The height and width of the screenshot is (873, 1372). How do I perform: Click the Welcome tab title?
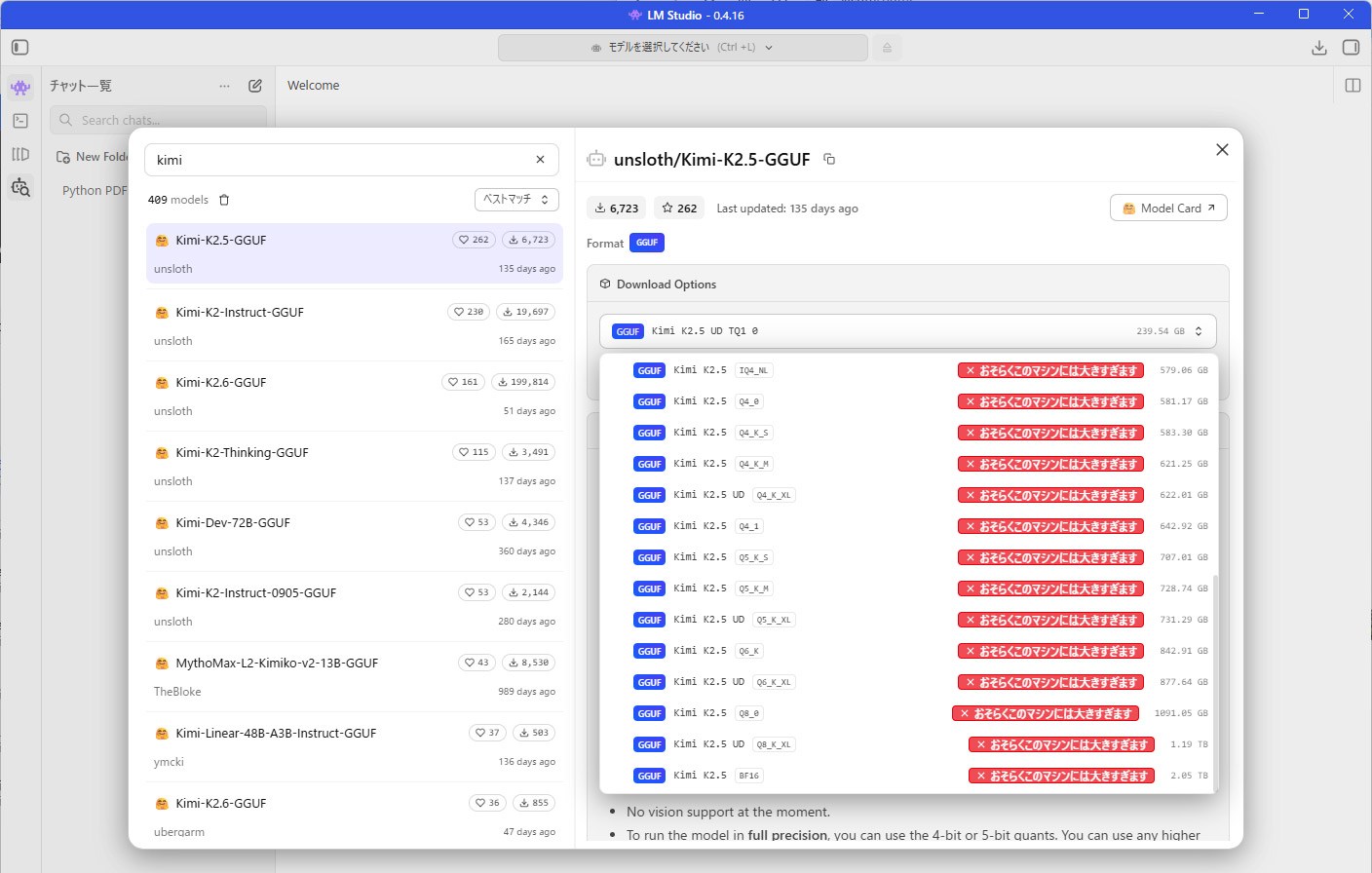(x=314, y=86)
